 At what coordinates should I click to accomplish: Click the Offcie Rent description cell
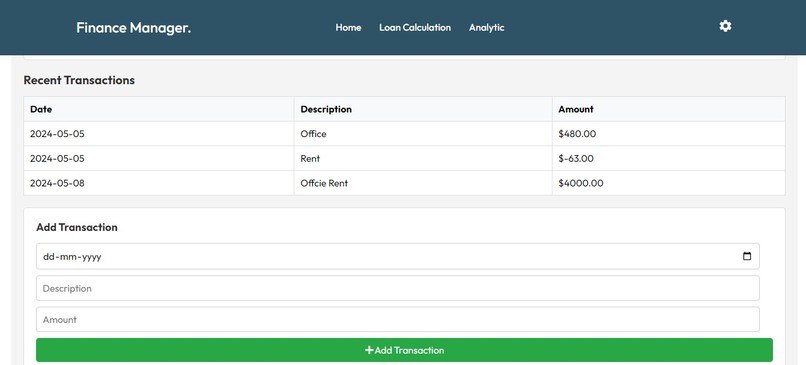(423, 183)
